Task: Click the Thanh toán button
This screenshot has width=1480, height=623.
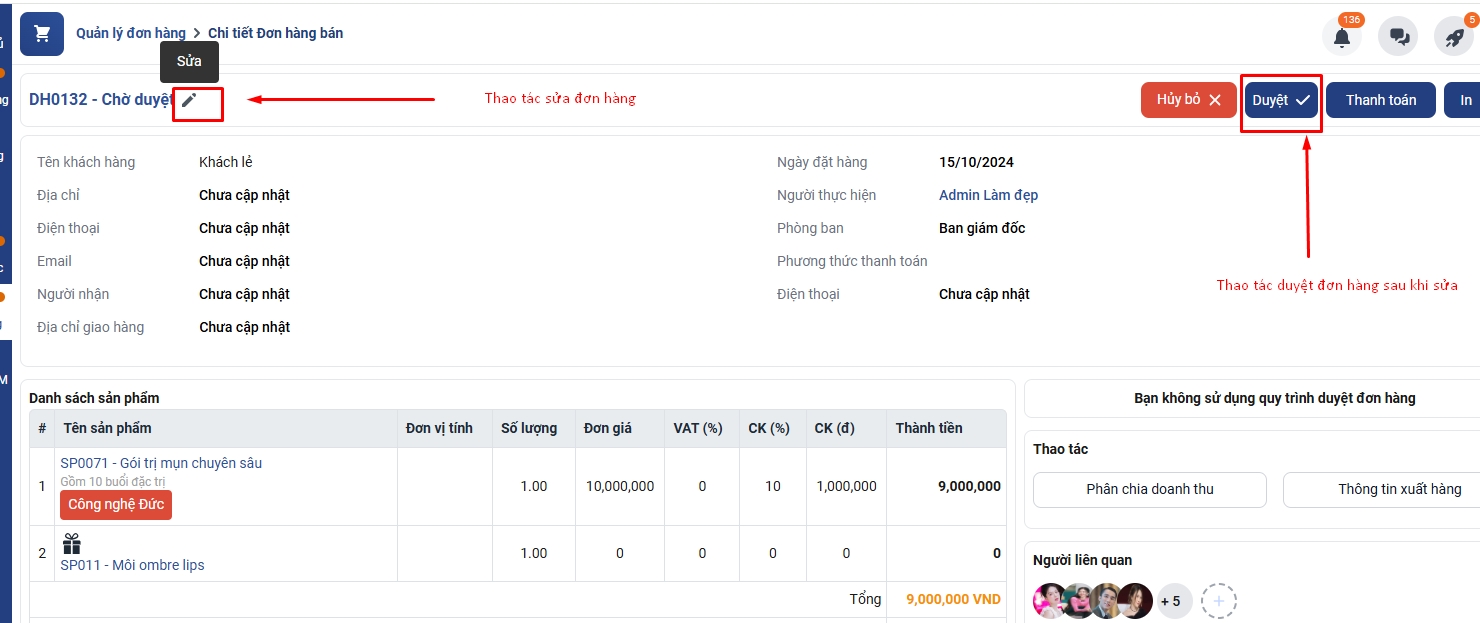Action: coord(1380,100)
